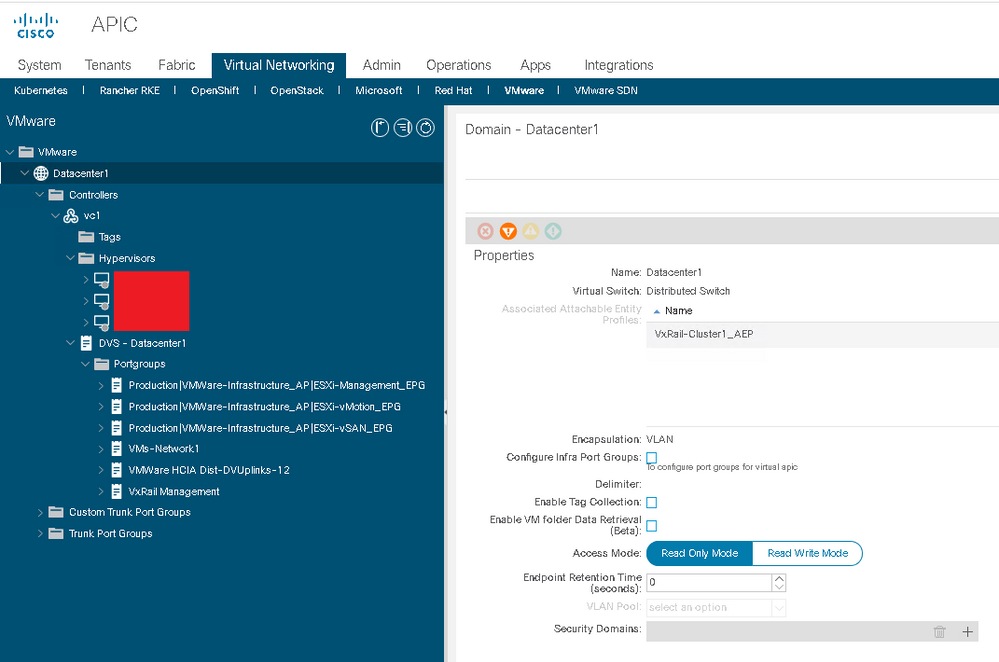Click the VxRail Management portgroup icon

click(x=117, y=491)
